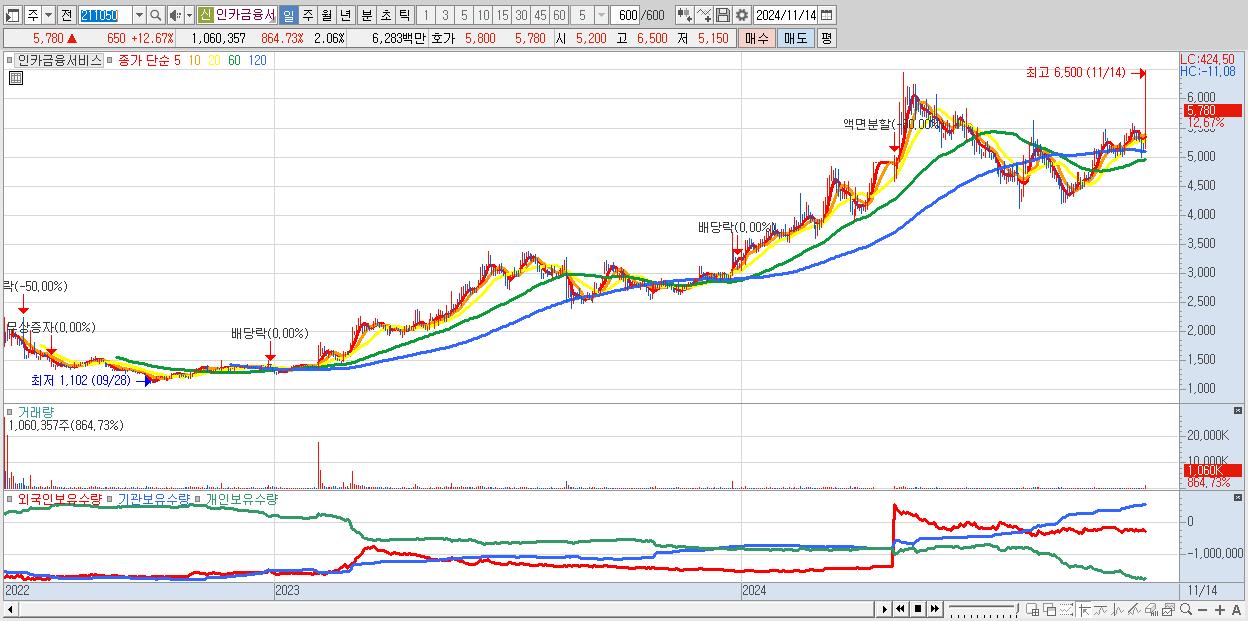Click the chart-with-grid window icon at bottom
Screen dimensions: 1248x621
pyautogui.click(x=1033, y=609)
